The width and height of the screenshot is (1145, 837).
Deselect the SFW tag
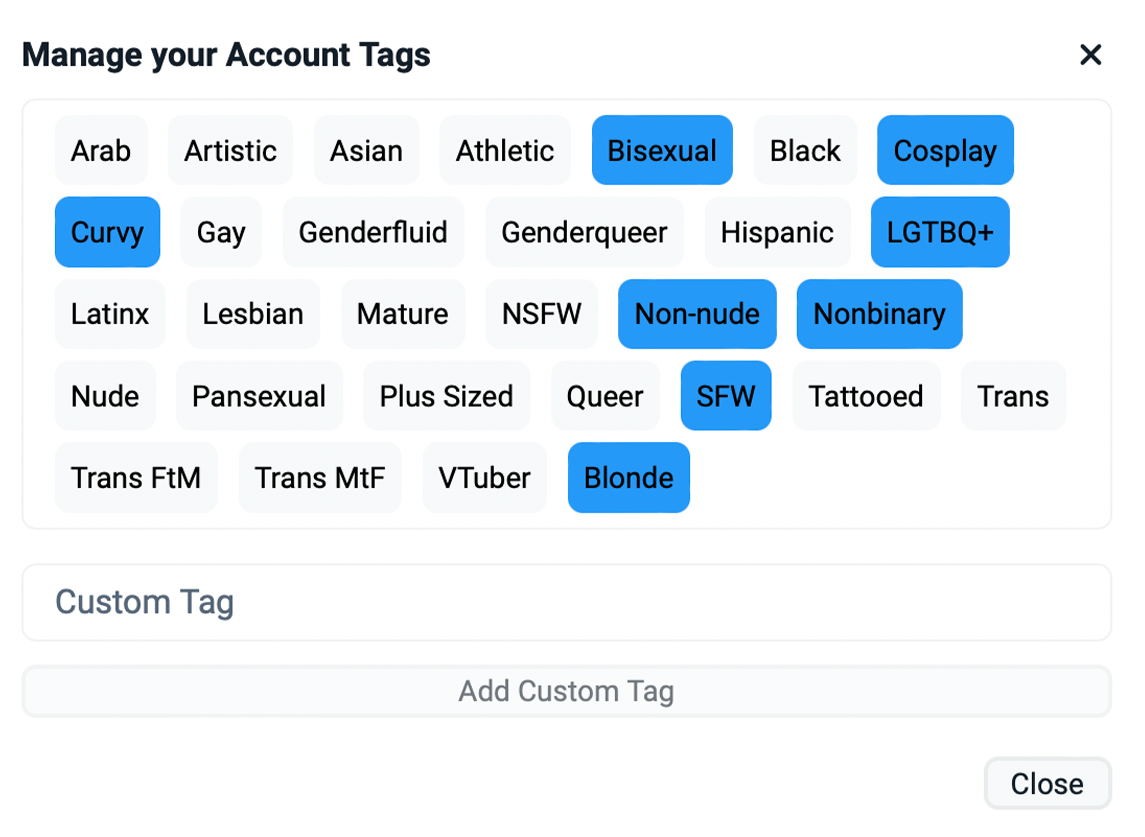(726, 396)
